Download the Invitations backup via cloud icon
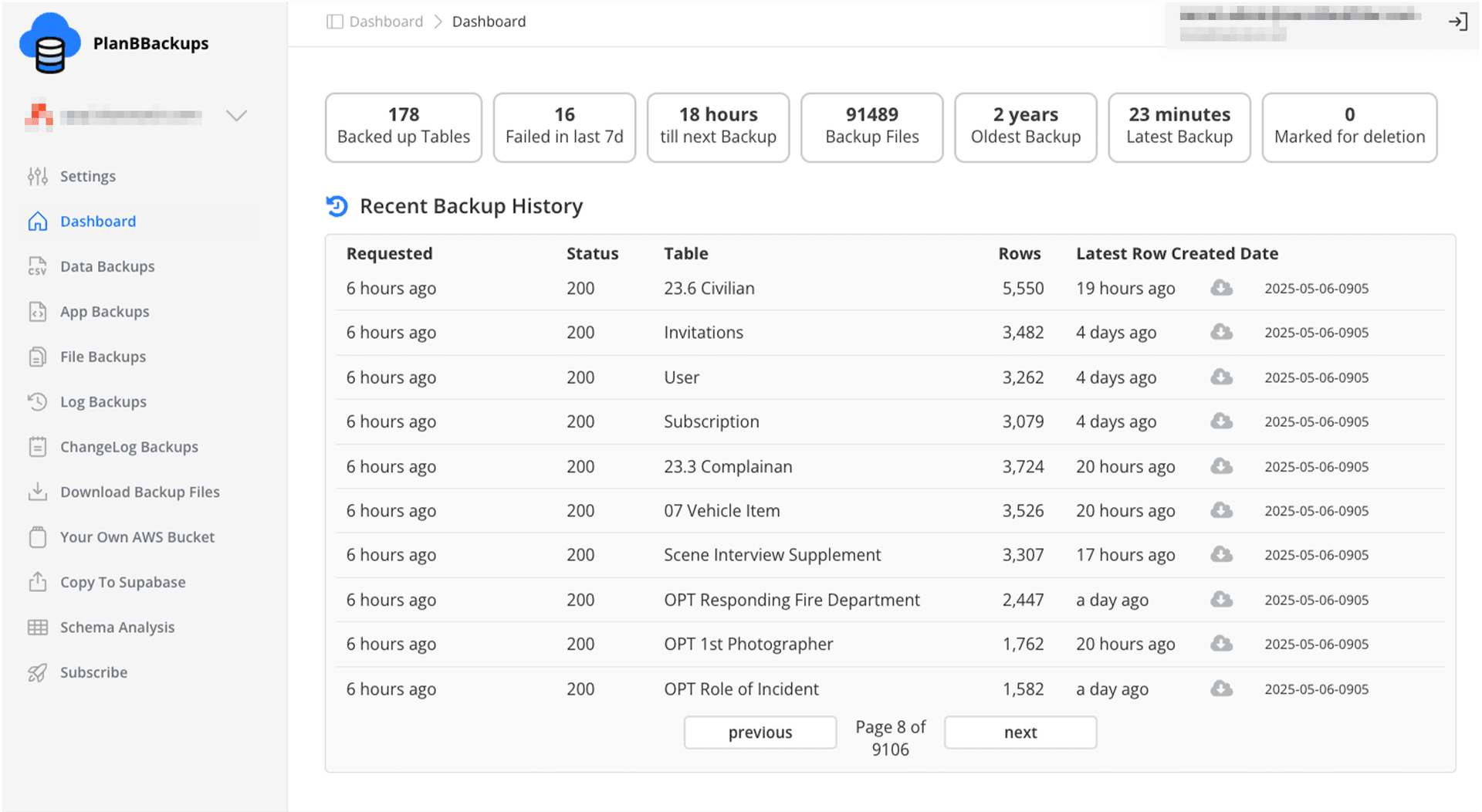1482x812 pixels. pyautogui.click(x=1221, y=332)
